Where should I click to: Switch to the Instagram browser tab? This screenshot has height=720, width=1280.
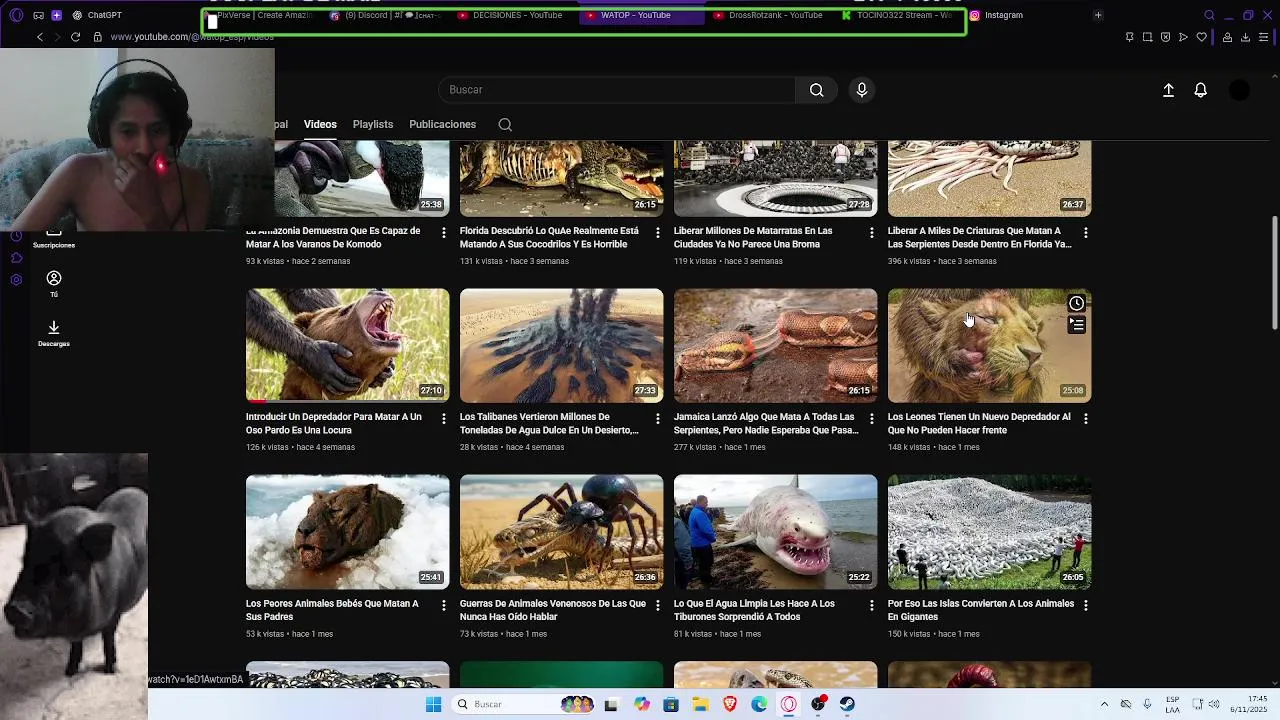click(1003, 15)
